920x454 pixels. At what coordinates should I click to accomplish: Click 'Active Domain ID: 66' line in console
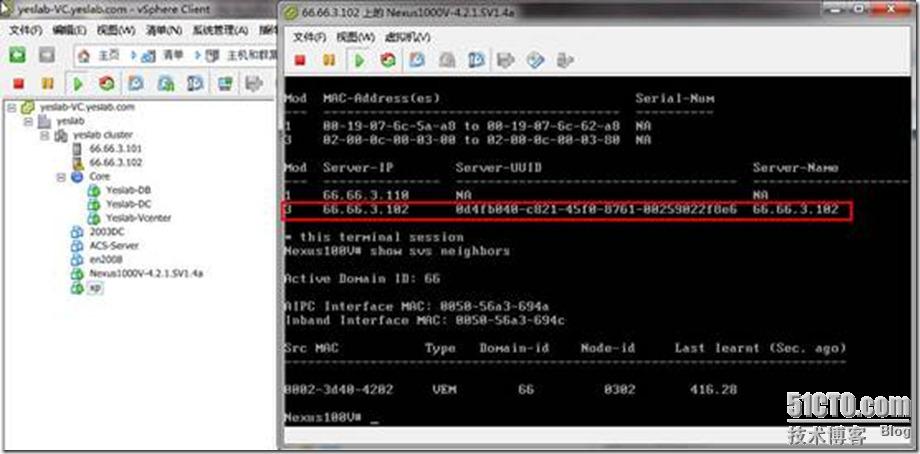tap(362, 279)
